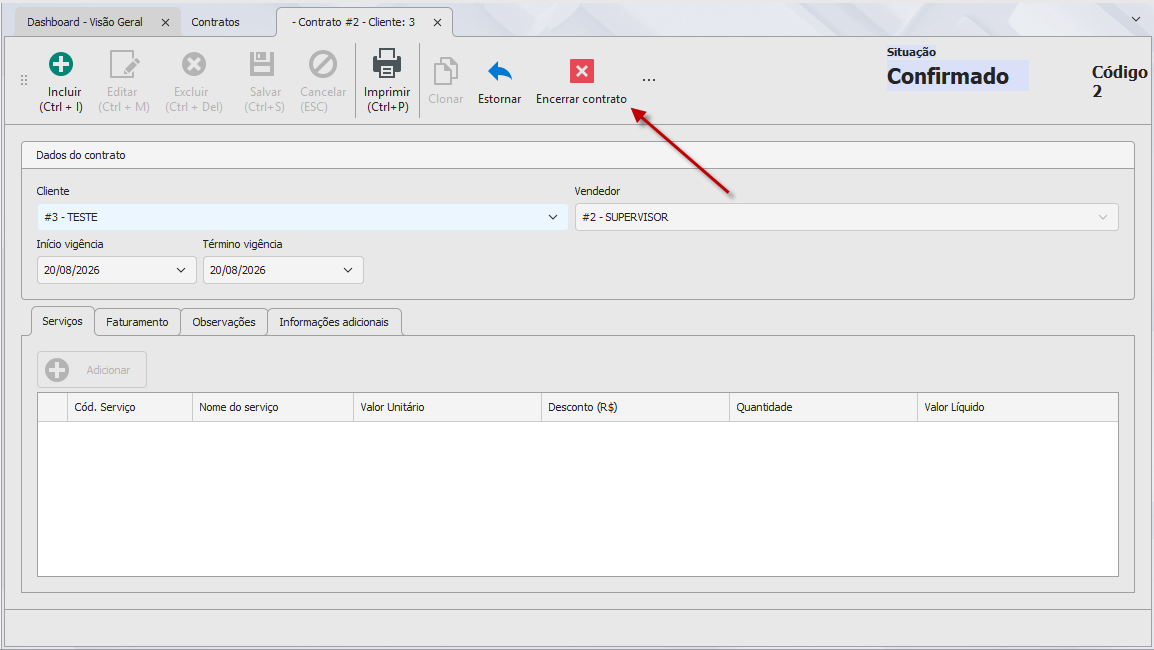The image size is (1154, 650).
Task: Click the Cancelar prohibition icon
Action: (322, 64)
